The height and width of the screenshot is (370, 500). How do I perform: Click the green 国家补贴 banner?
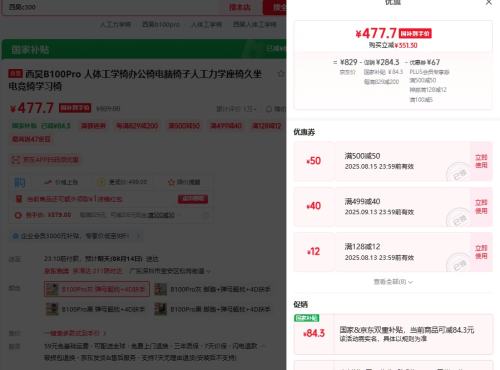pos(144,49)
